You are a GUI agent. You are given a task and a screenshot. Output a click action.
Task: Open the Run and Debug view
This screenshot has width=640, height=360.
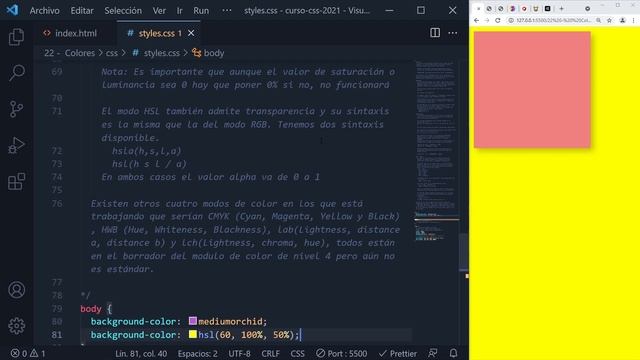click(16, 145)
